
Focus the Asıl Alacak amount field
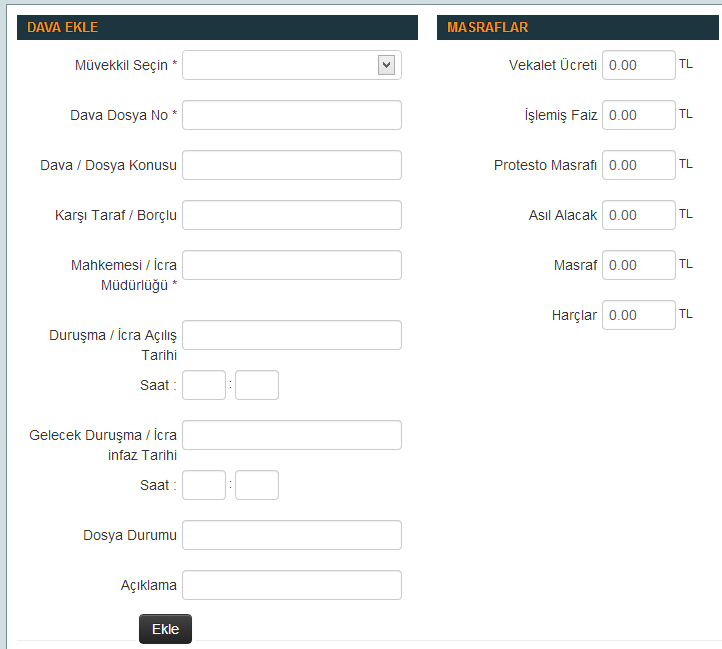click(639, 215)
